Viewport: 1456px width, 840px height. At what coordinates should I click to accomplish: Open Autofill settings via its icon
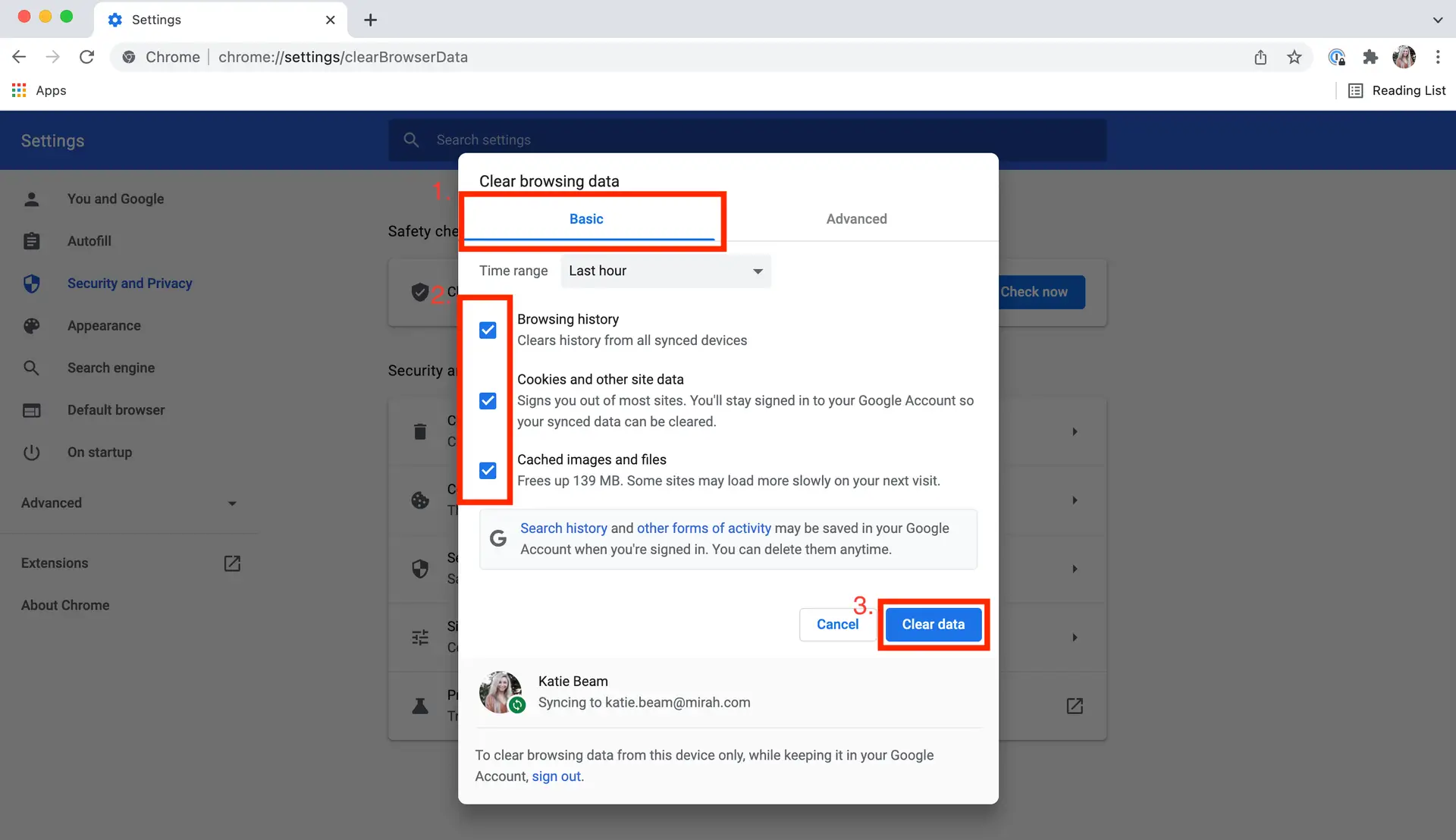pyautogui.click(x=32, y=241)
